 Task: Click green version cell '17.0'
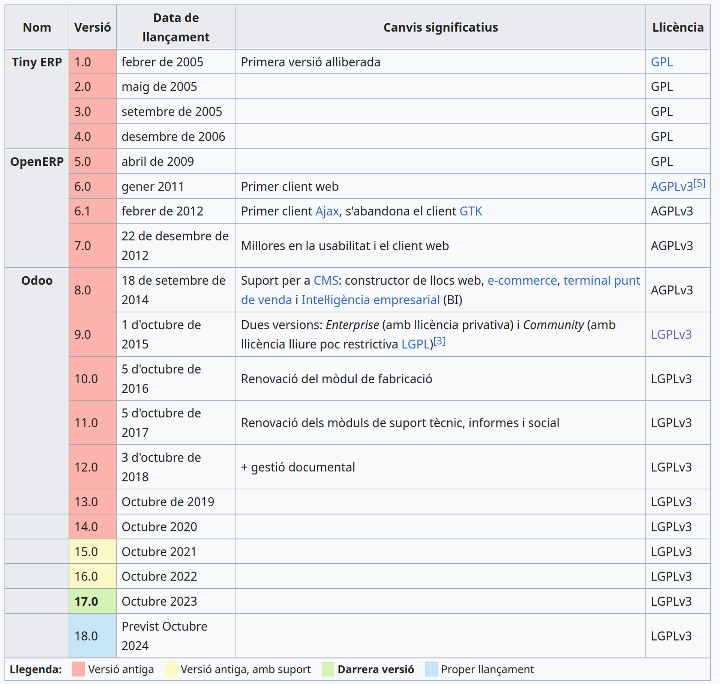coord(93,601)
